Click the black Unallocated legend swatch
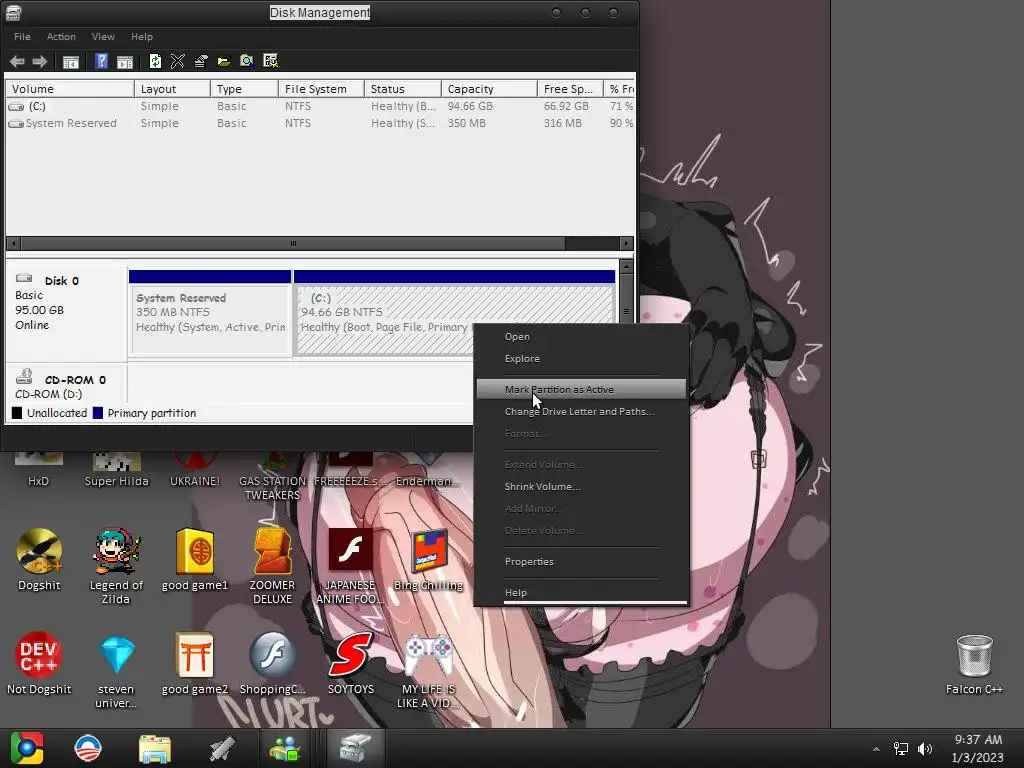Screen dimensions: 1024x768 tap(17, 413)
